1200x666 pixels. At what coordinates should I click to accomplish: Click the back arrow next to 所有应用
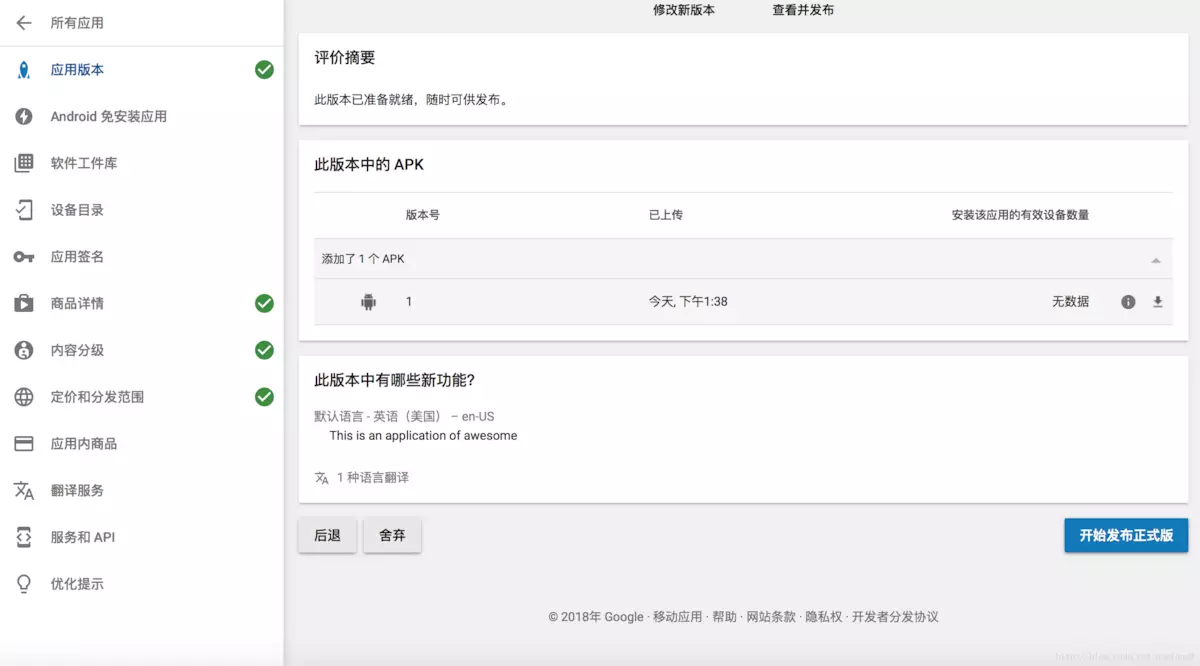point(24,22)
